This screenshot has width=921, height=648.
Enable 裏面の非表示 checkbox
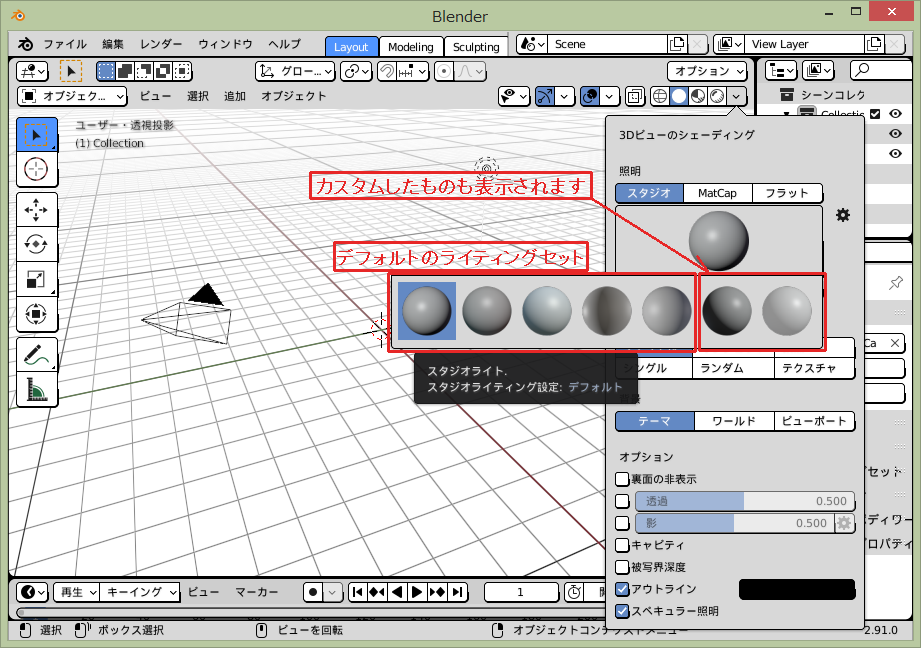click(x=622, y=479)
